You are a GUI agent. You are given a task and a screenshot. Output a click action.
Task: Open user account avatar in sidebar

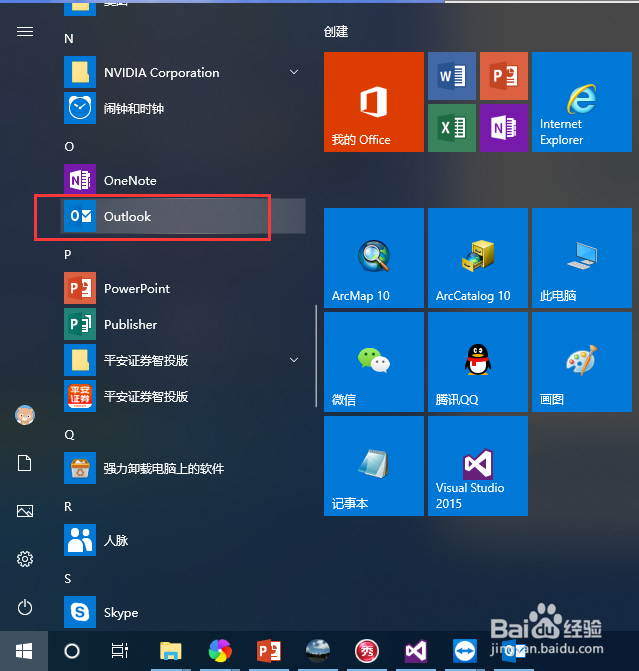pos(25,415)
